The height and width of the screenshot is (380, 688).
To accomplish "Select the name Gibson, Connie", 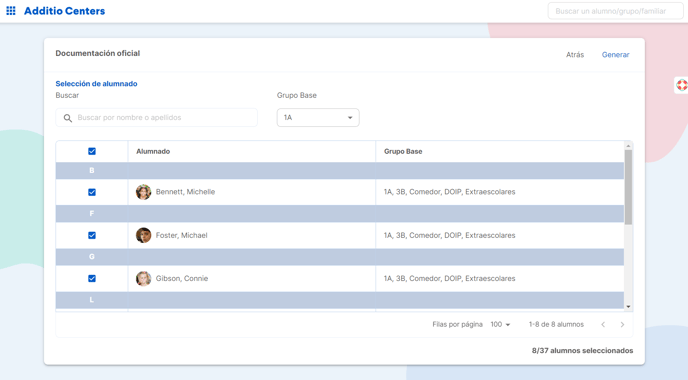I will point(182,279).
